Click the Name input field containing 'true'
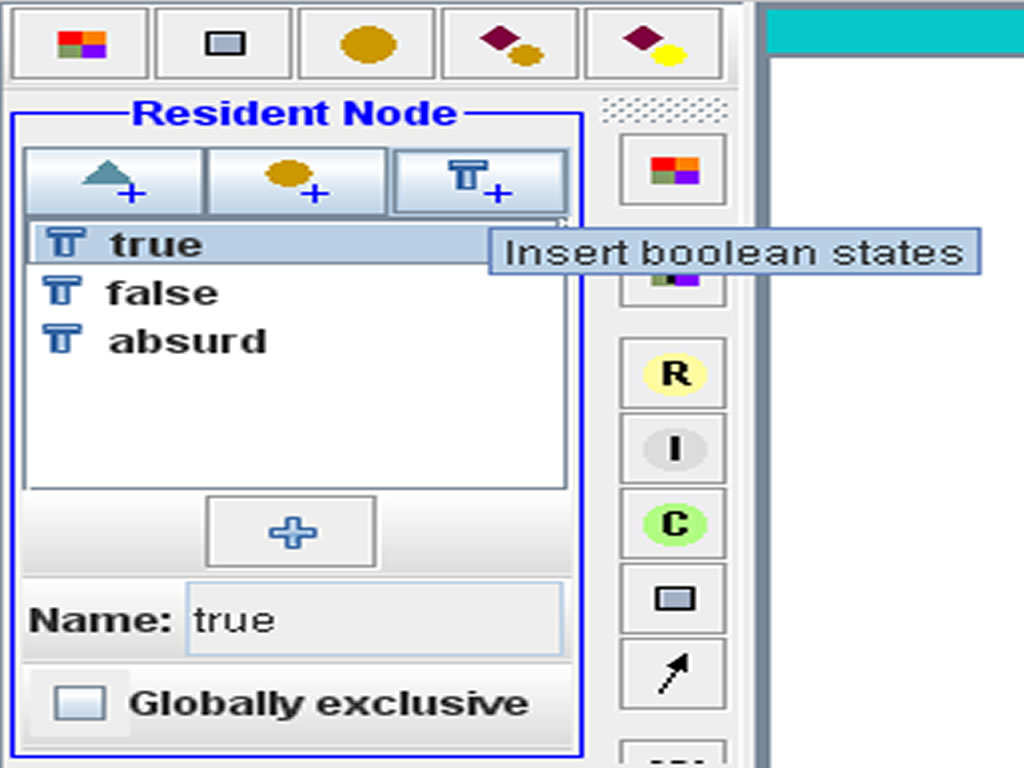This screenshot has width=1024, height=768. [x=374, y=619]
